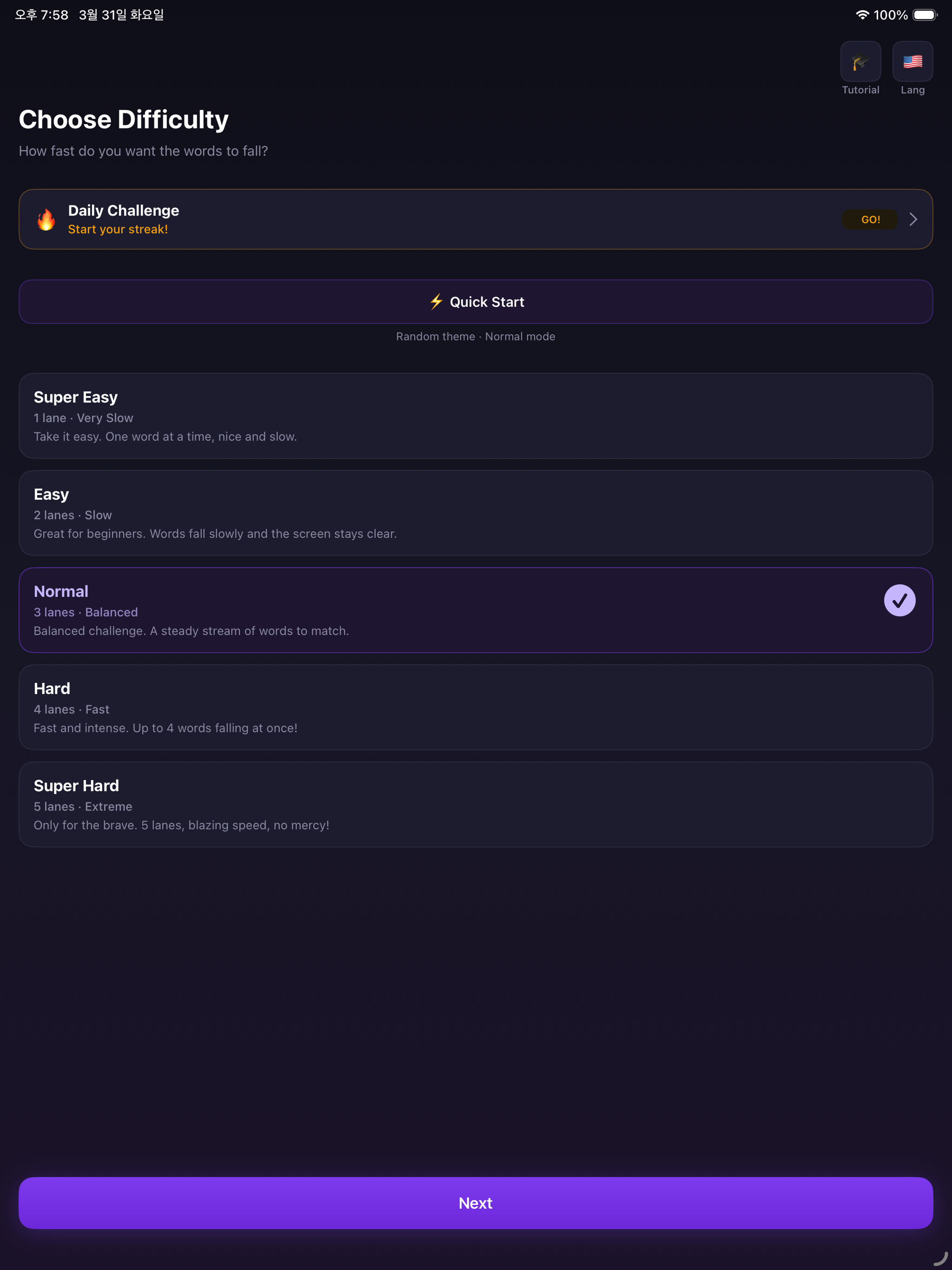Screen dimensions: 952x1270
Task: Open the Daily Challenge card title
Action: pos(124,211)
